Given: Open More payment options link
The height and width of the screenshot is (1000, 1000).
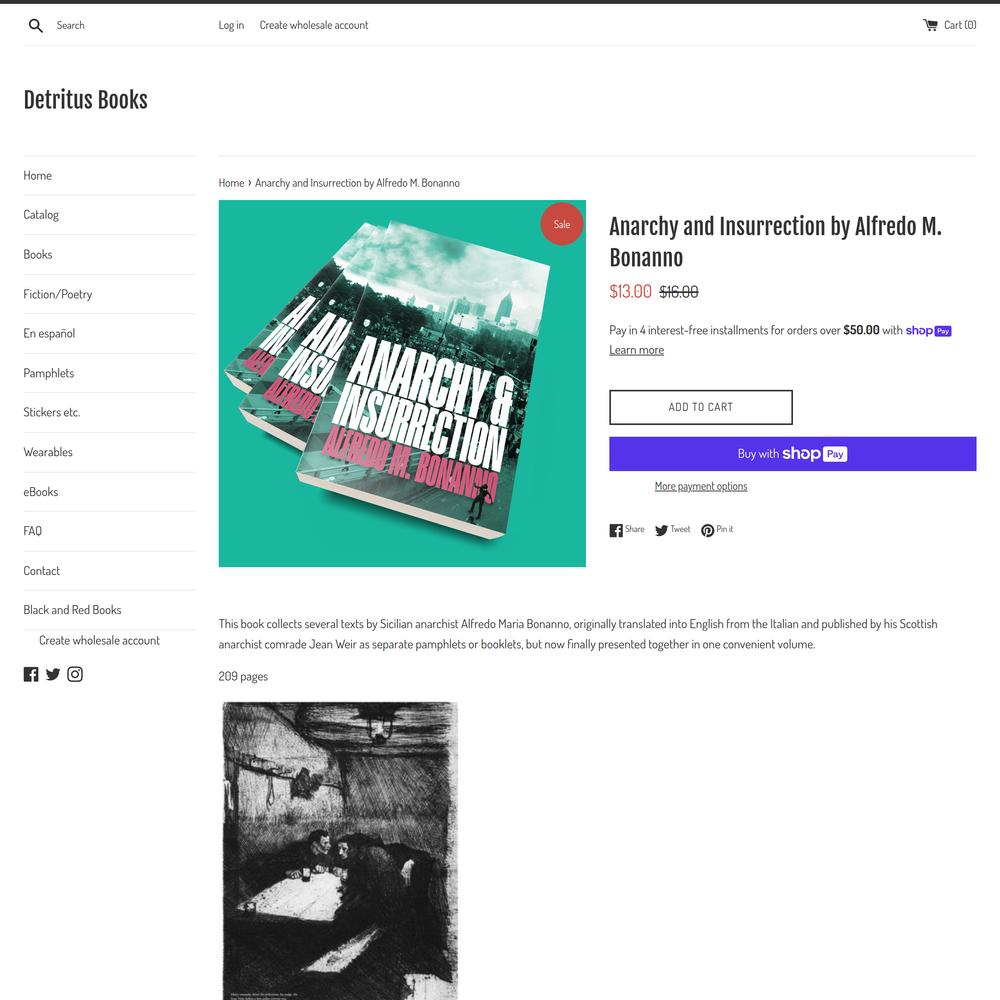Looking at the screenshot, I should click(x=701, y=487).
